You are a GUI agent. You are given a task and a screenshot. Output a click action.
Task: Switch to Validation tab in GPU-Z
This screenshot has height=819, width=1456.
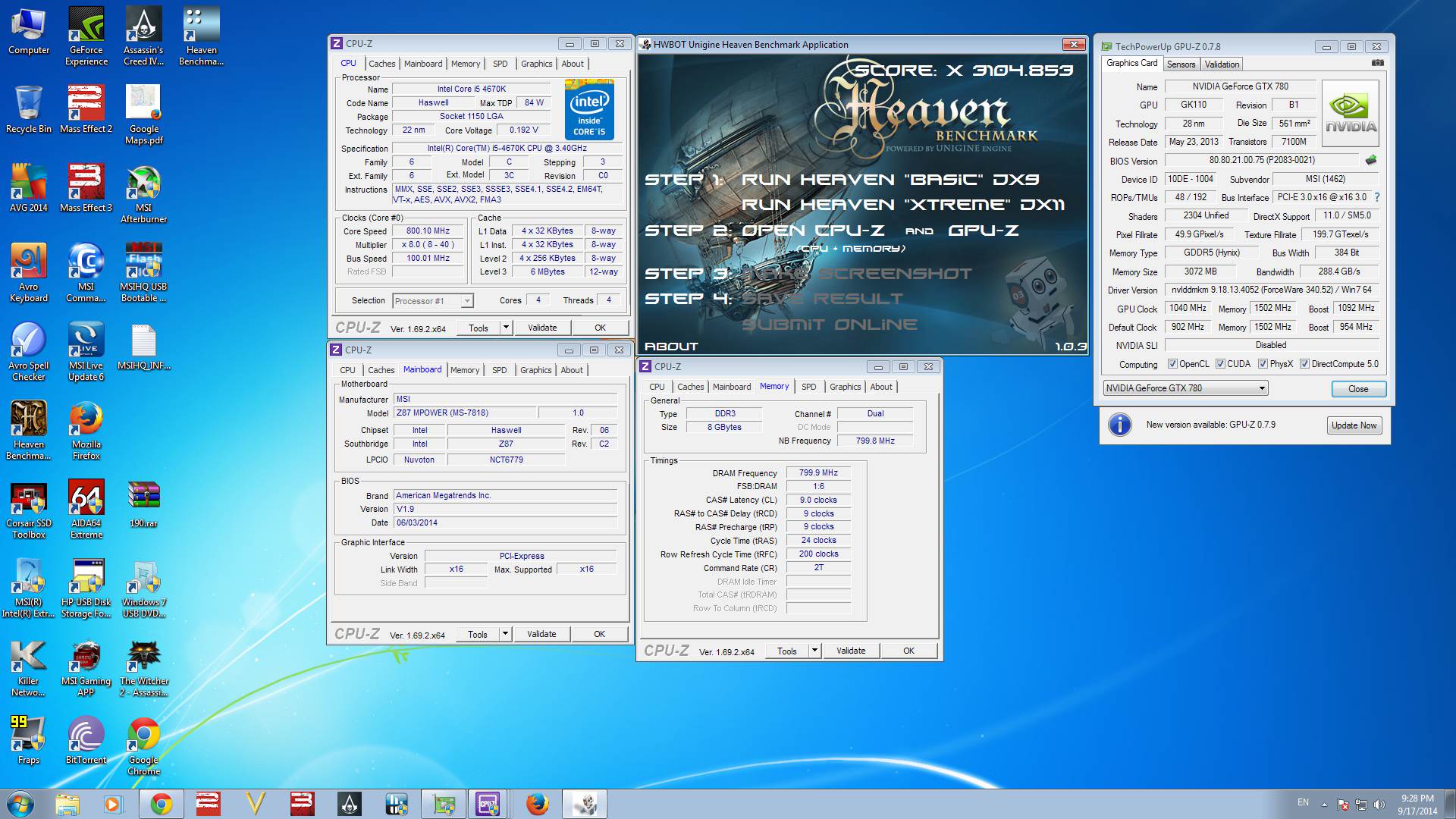[1222, 64]
